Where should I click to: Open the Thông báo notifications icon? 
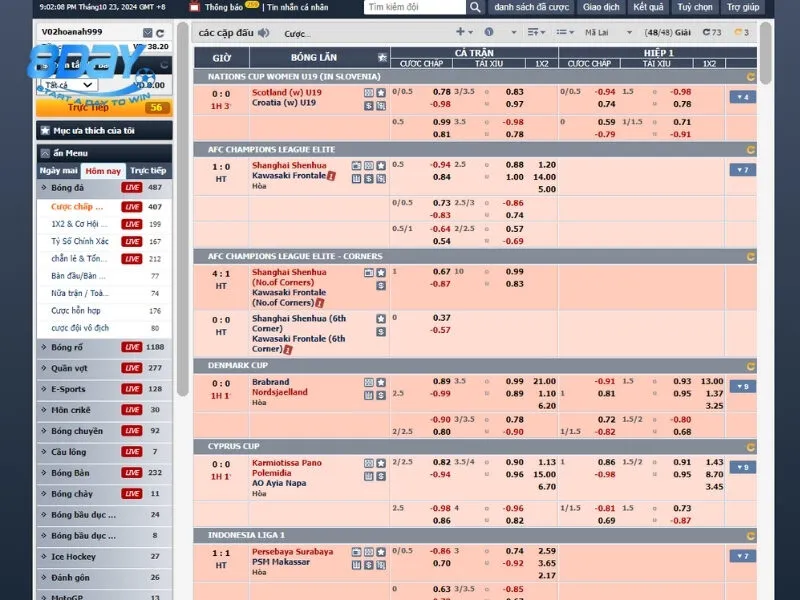coord(194,7)
